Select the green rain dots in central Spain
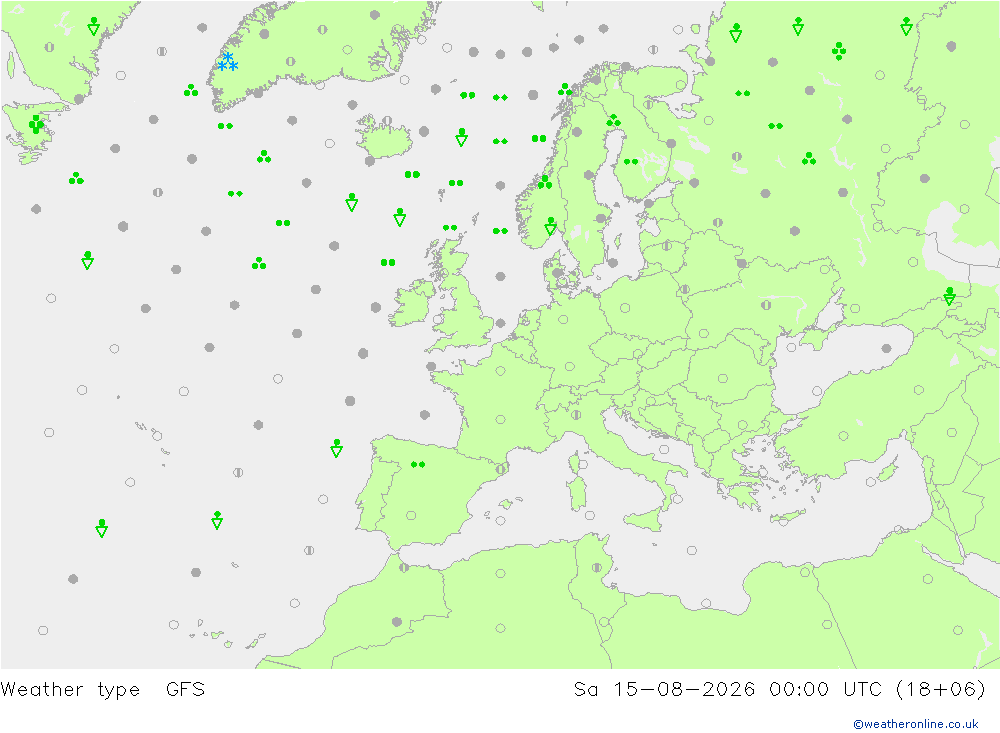 [x=418, y=464]
